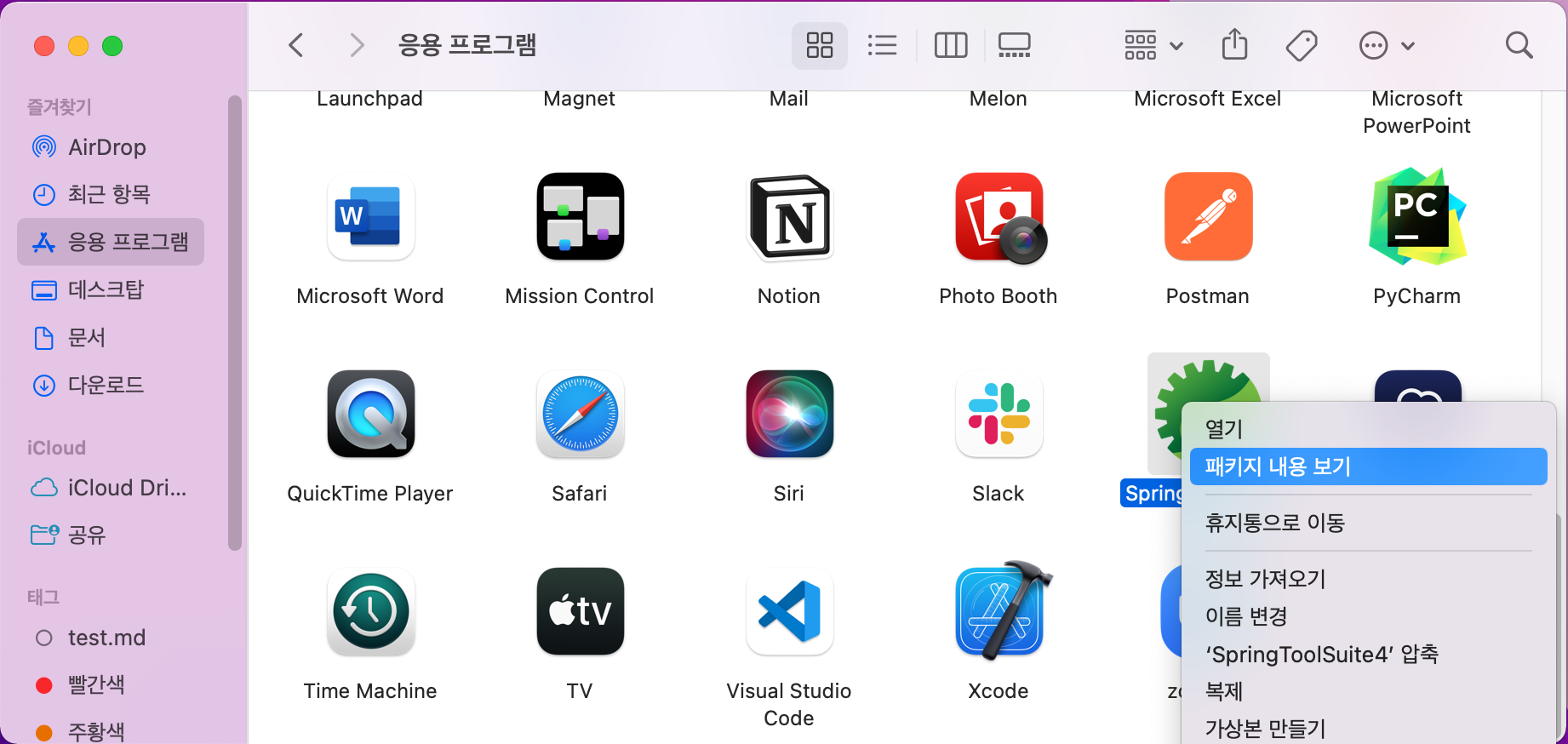Screen dimensions: 1568x744
Task: Select the PyCharm app icon
Action: pyautogui.click(x=1417, y=216)
